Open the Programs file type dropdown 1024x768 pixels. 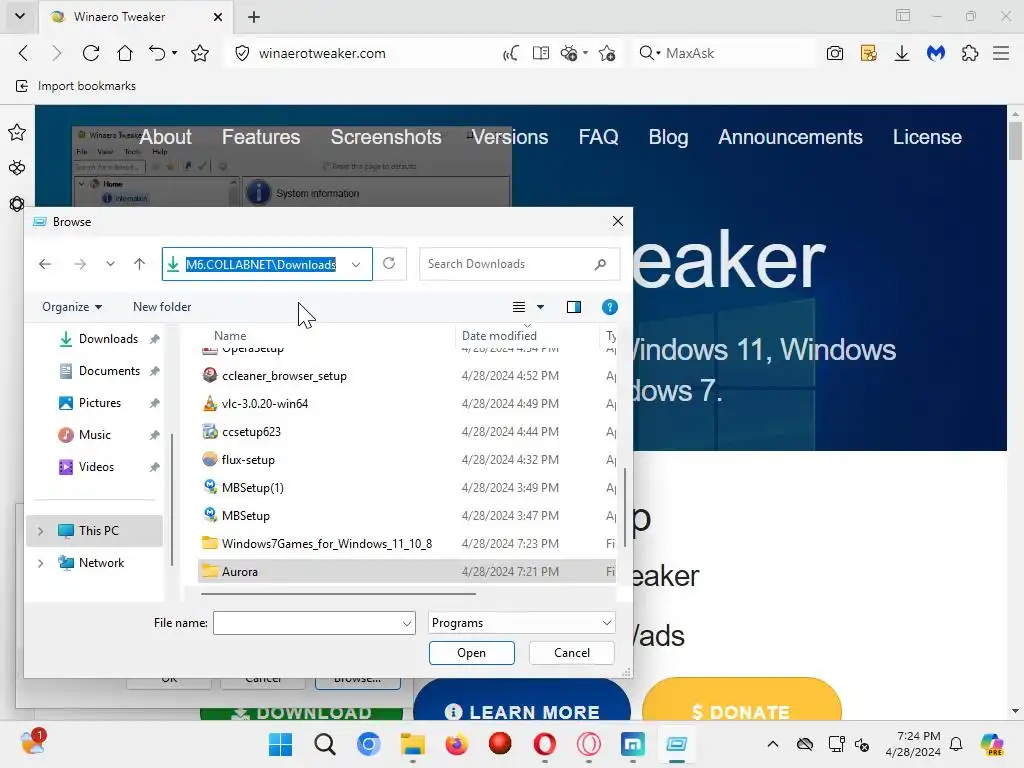click(521, 623)
